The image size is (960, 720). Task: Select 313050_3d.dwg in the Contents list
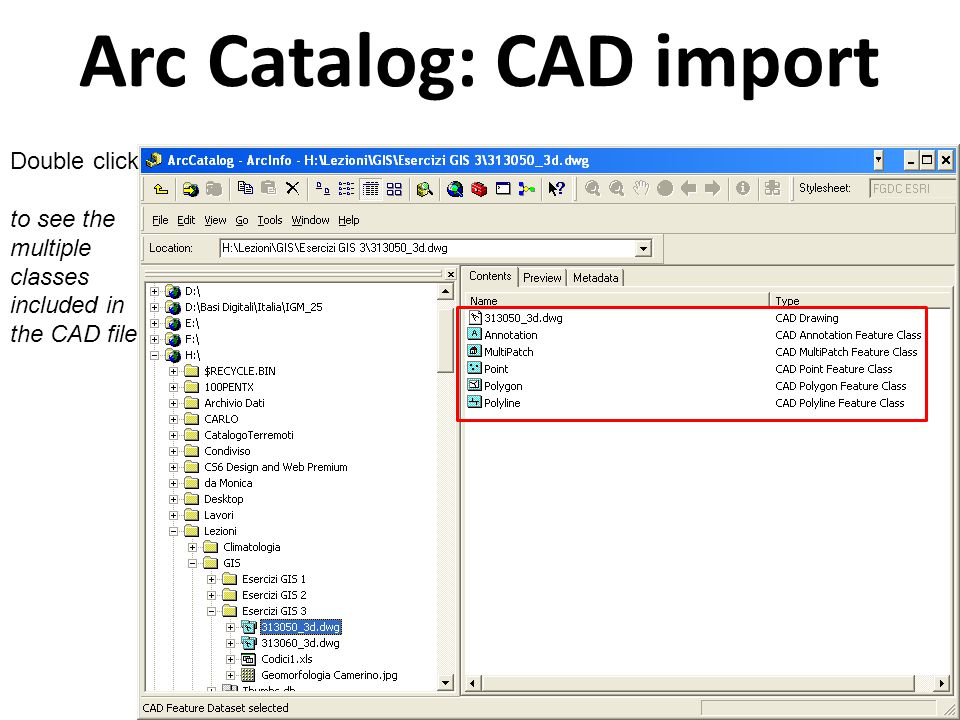pos(516,318)
